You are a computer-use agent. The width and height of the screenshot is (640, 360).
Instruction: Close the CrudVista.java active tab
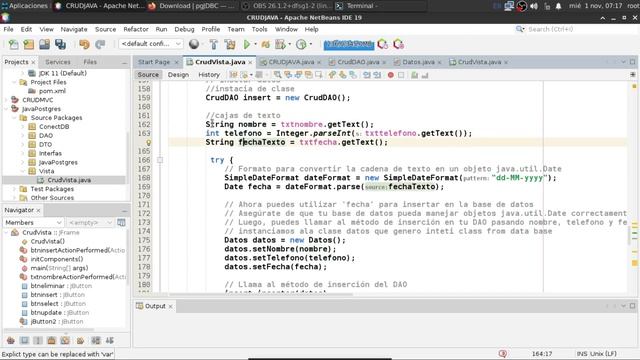(x=250, y=62)
